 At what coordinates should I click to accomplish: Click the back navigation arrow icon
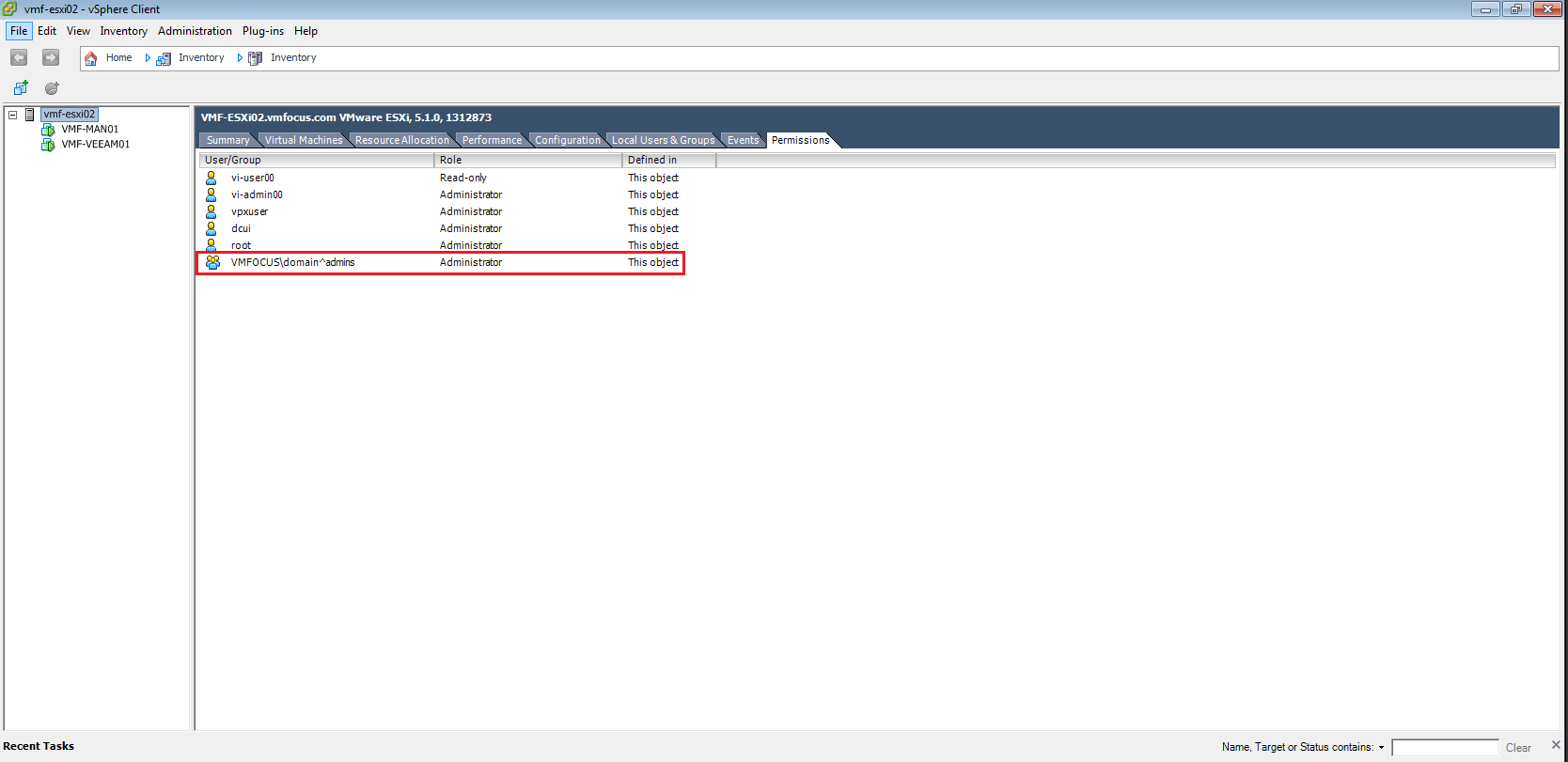coord(19,58)
